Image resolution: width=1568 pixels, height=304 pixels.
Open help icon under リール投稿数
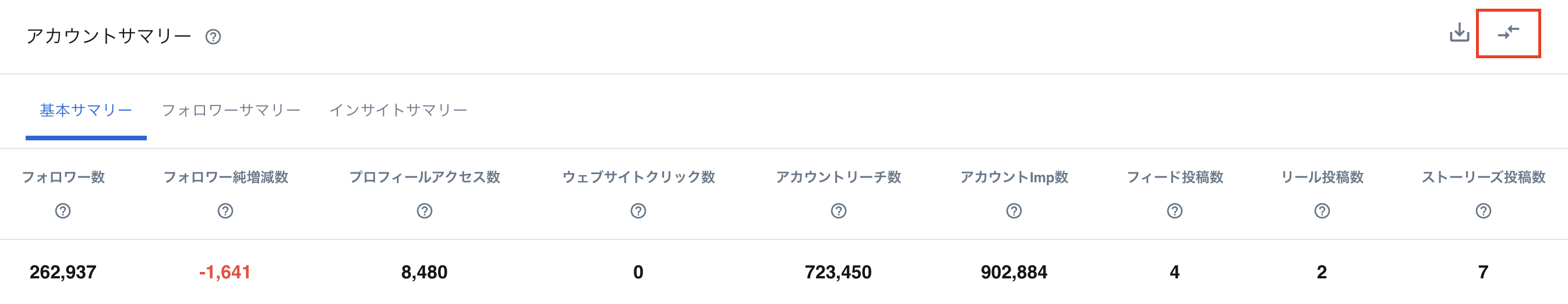(x=1322, y=211)
